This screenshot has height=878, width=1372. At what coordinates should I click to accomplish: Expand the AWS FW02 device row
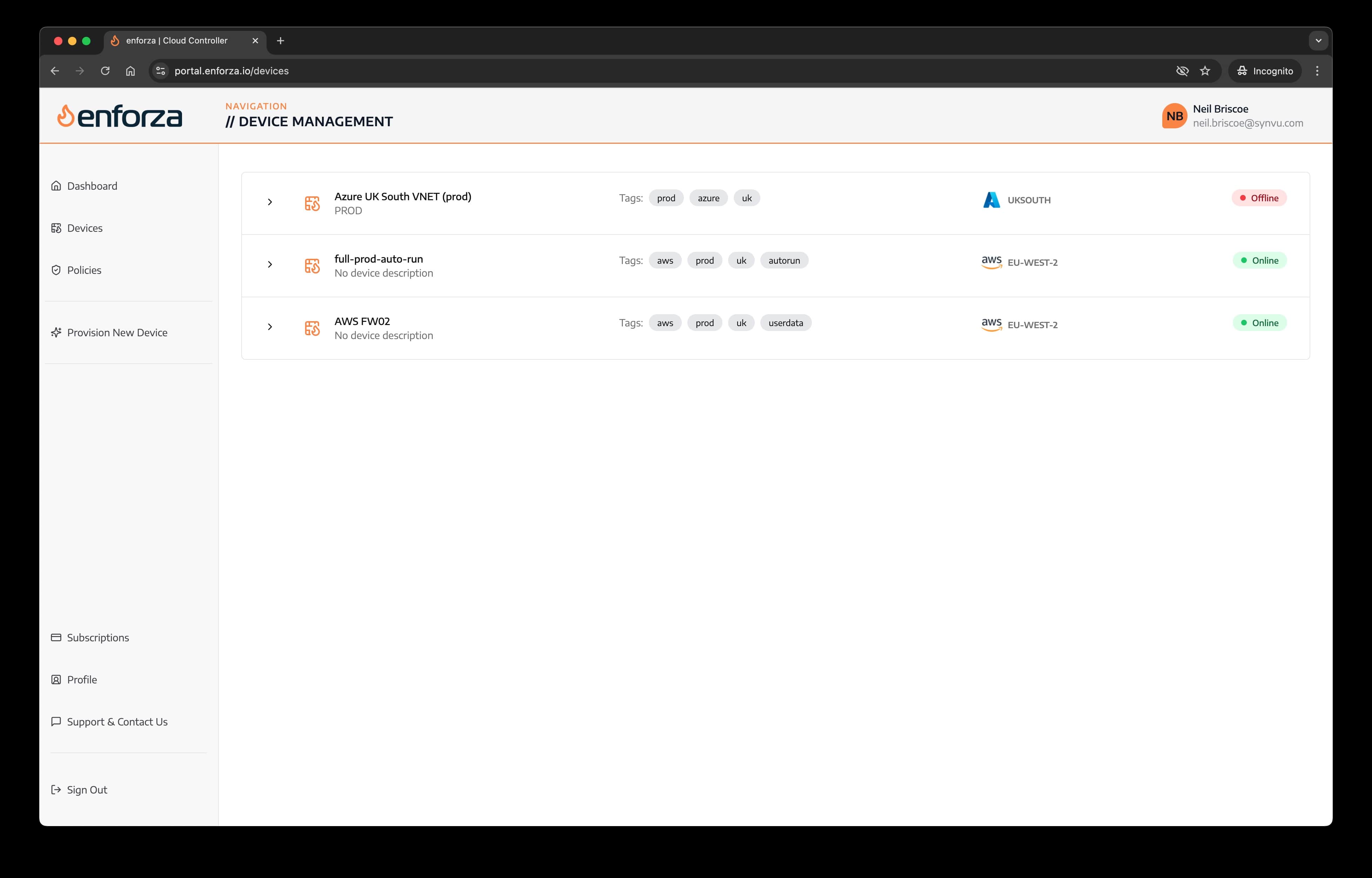click(x=270, y=327)
